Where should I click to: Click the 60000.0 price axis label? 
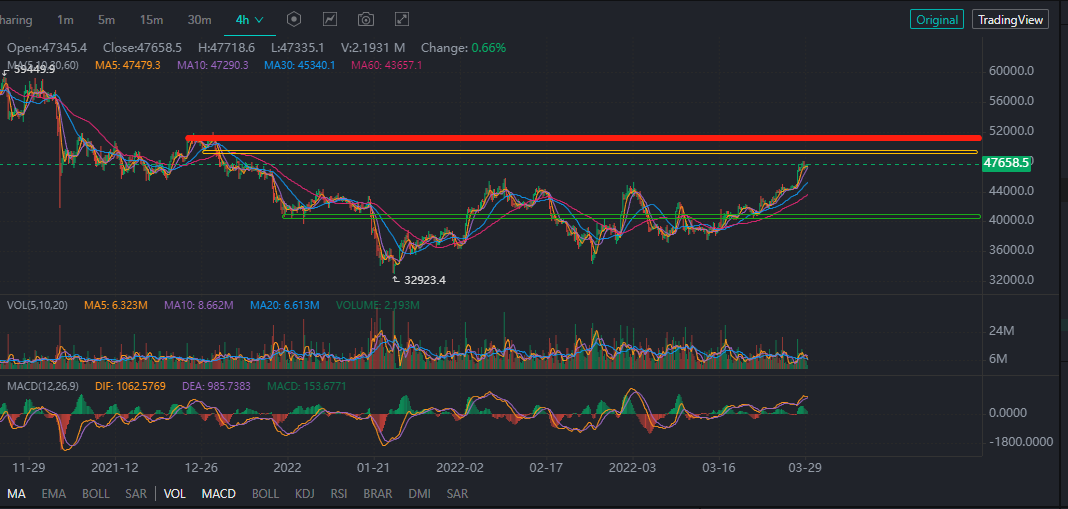tap(1011, 71)
